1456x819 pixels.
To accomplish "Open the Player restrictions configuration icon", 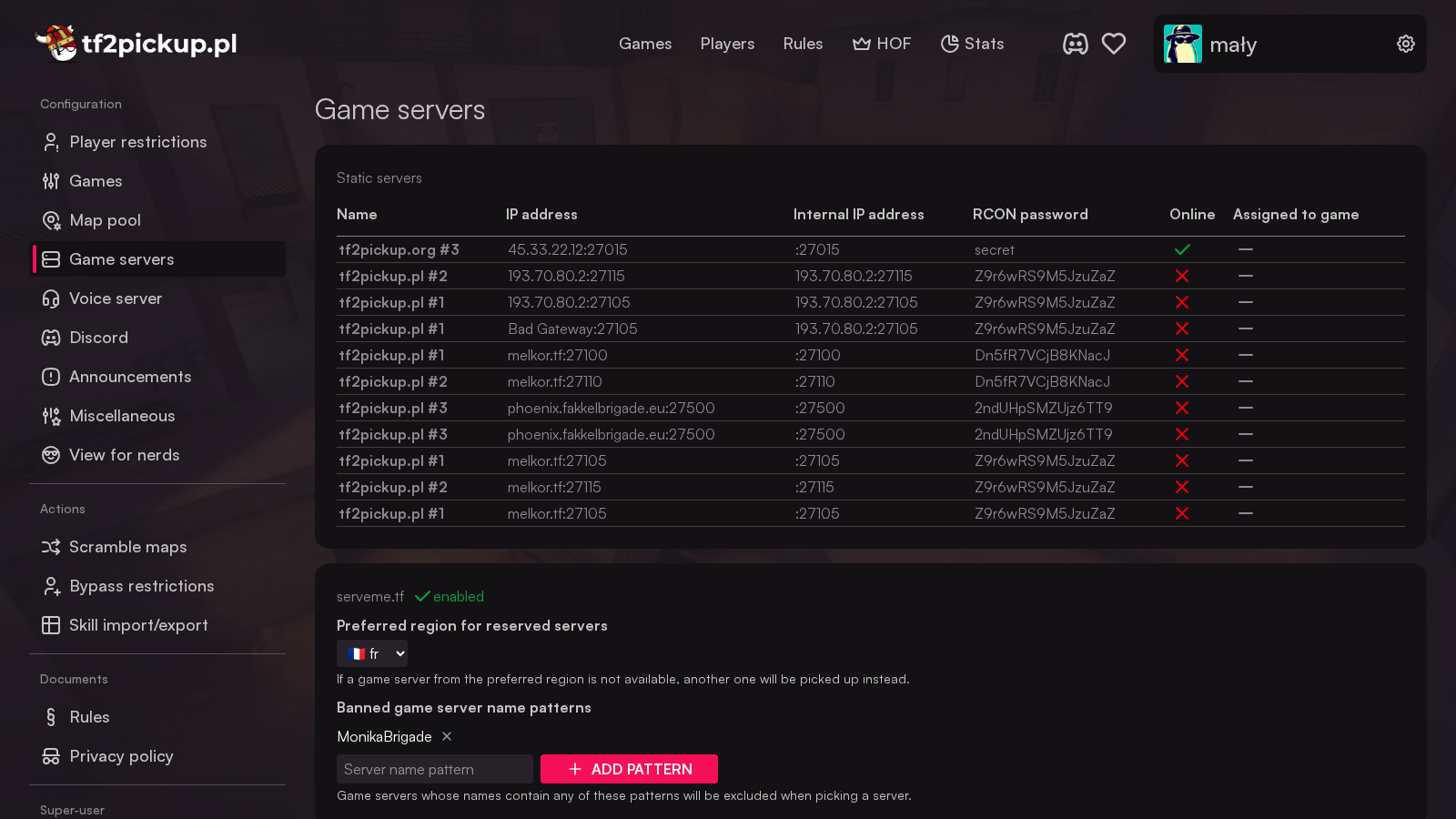I will point(51,142).
